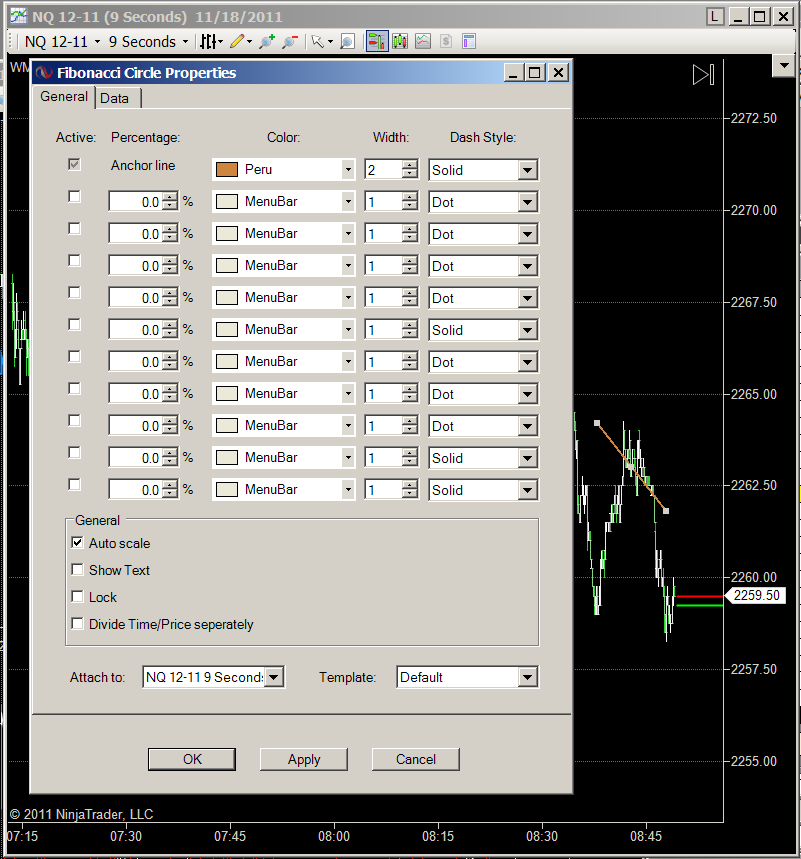801x859 pixels.
Task: Open the chart style bars menu icon
Action: (x=208, y=42)
